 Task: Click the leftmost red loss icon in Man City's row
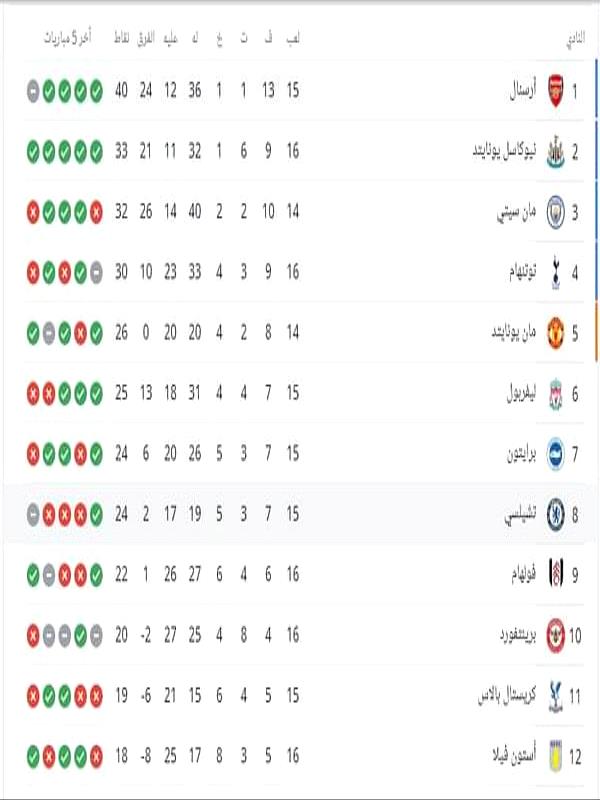coord(33,212)
